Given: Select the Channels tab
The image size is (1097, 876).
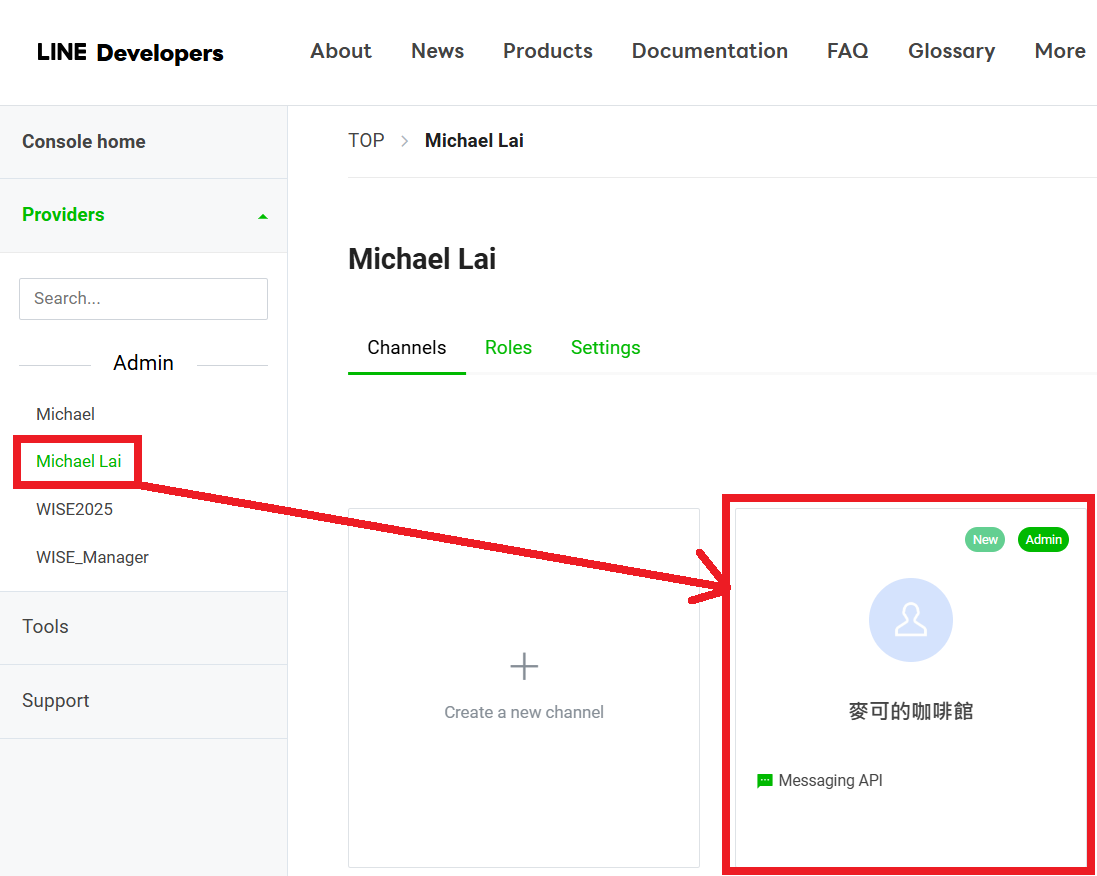Looking at the screenshot, I should pos(406,348).
